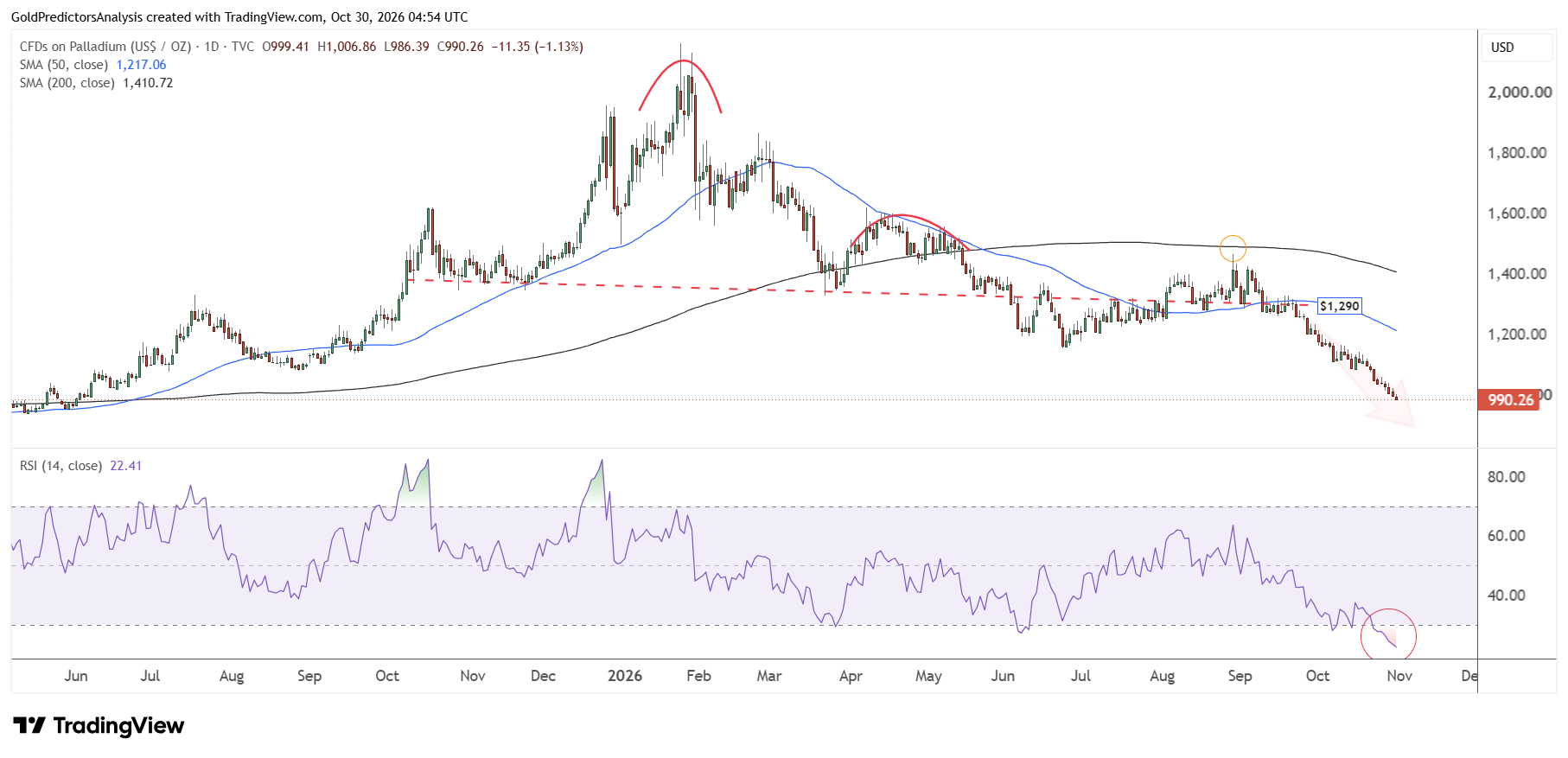Image resolution: width=1568 pixels, height=758 pixels.
Task: Click the Mar label on time axis
Action: point(769,676)
